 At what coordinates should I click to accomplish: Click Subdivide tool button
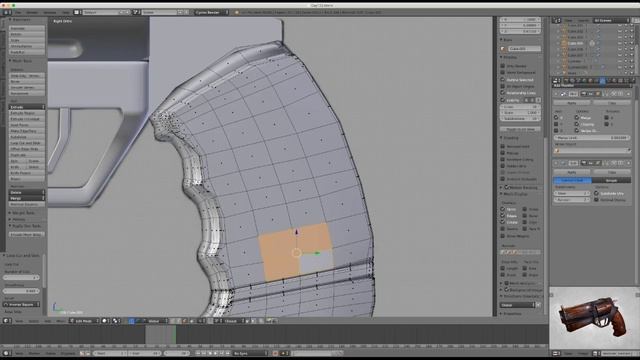(27, 137)
